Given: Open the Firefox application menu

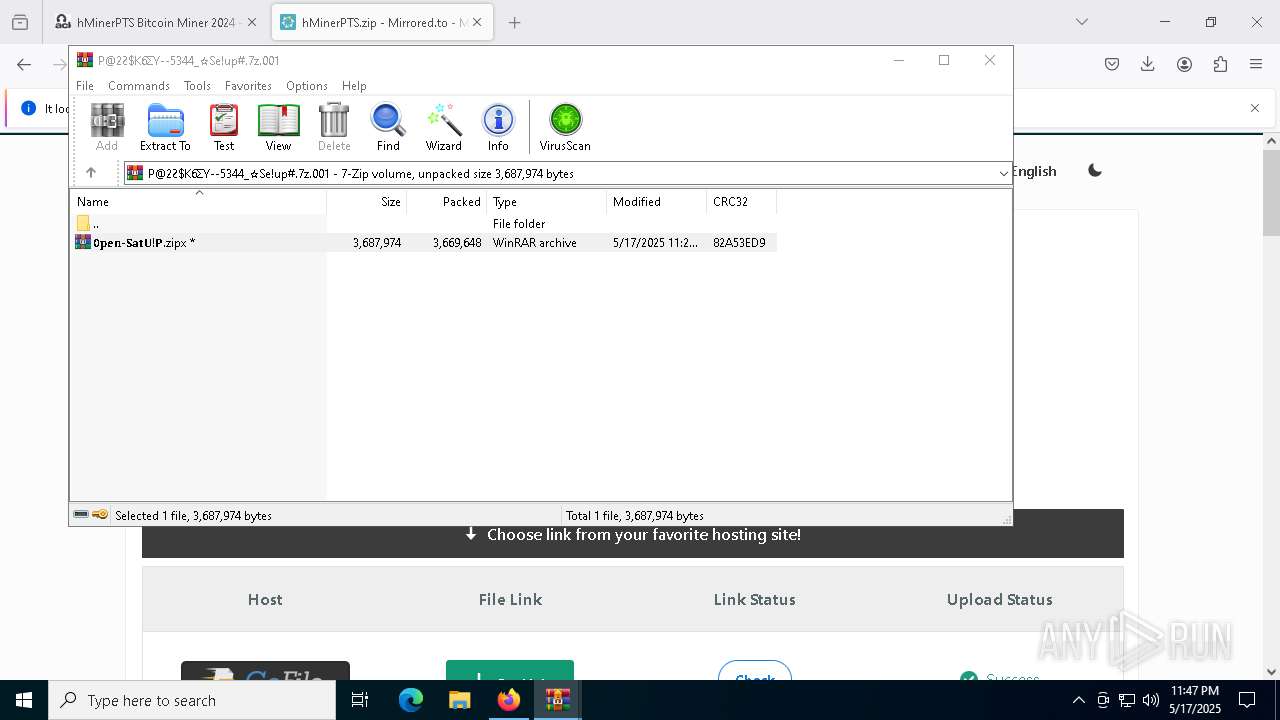Looking at the screenshot, I should click(x=1256, y=64).
